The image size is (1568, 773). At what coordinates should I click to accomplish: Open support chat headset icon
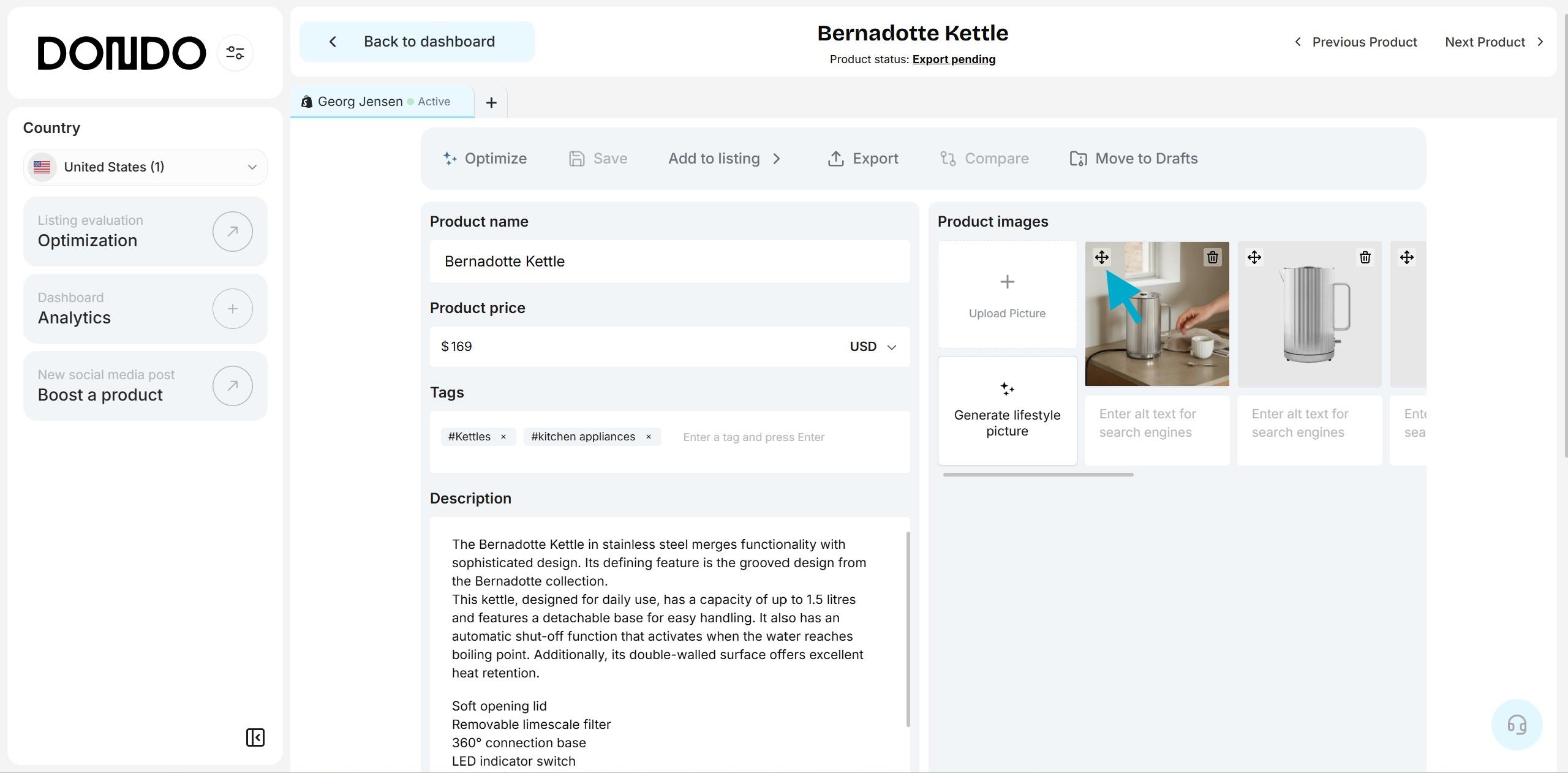click(1516, 725)
